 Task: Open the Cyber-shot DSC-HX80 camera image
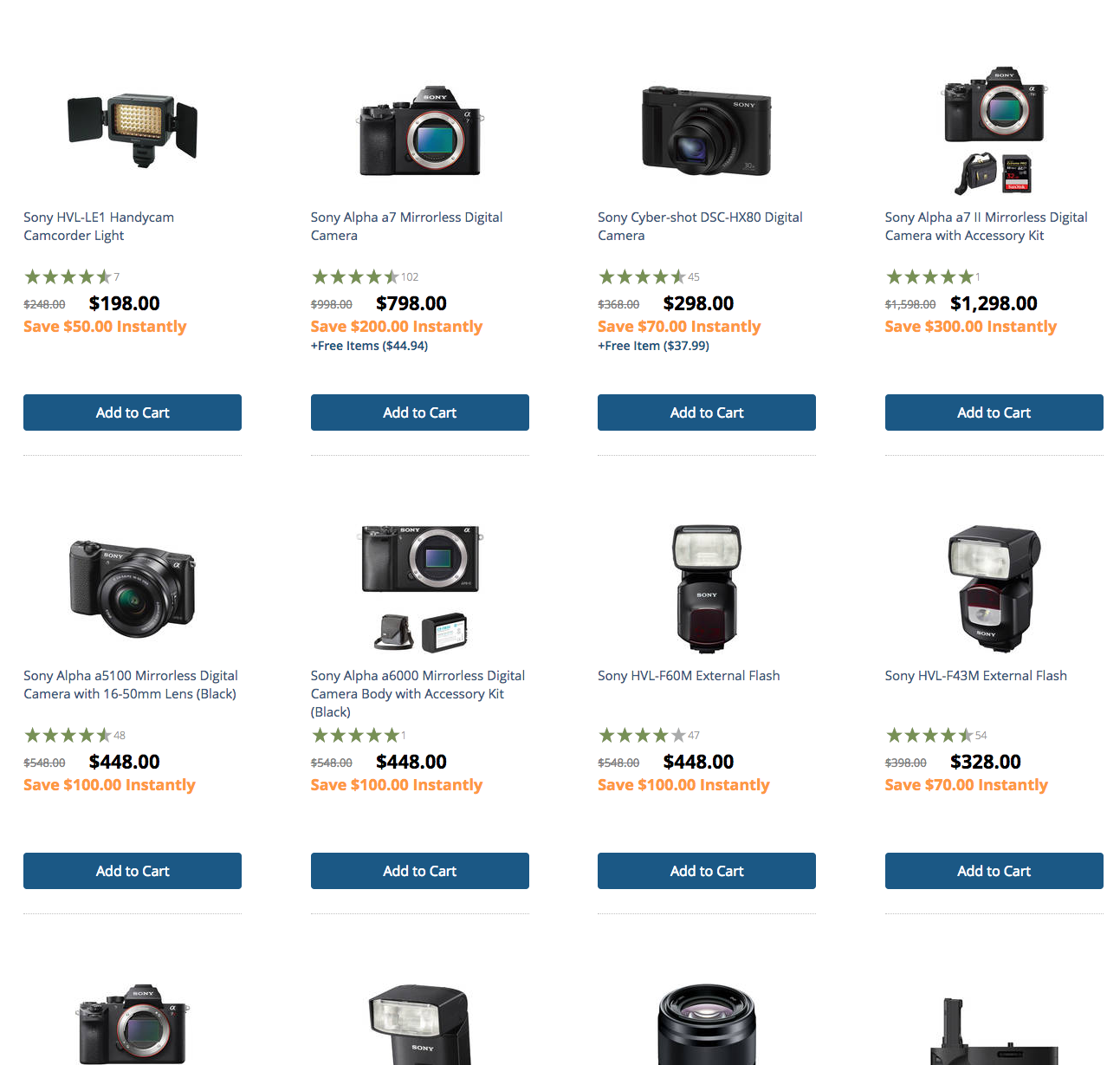(707, 130)
